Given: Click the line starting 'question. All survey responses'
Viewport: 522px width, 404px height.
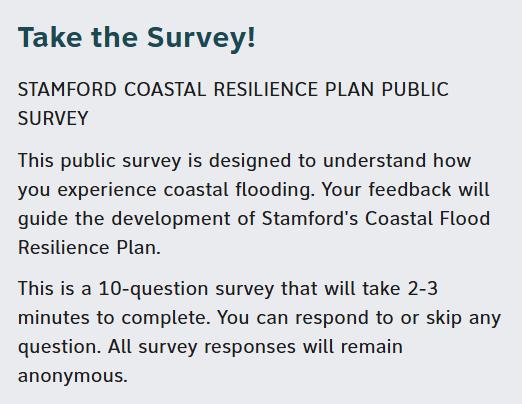Looking at the screenshot, I should coord(210,348).
